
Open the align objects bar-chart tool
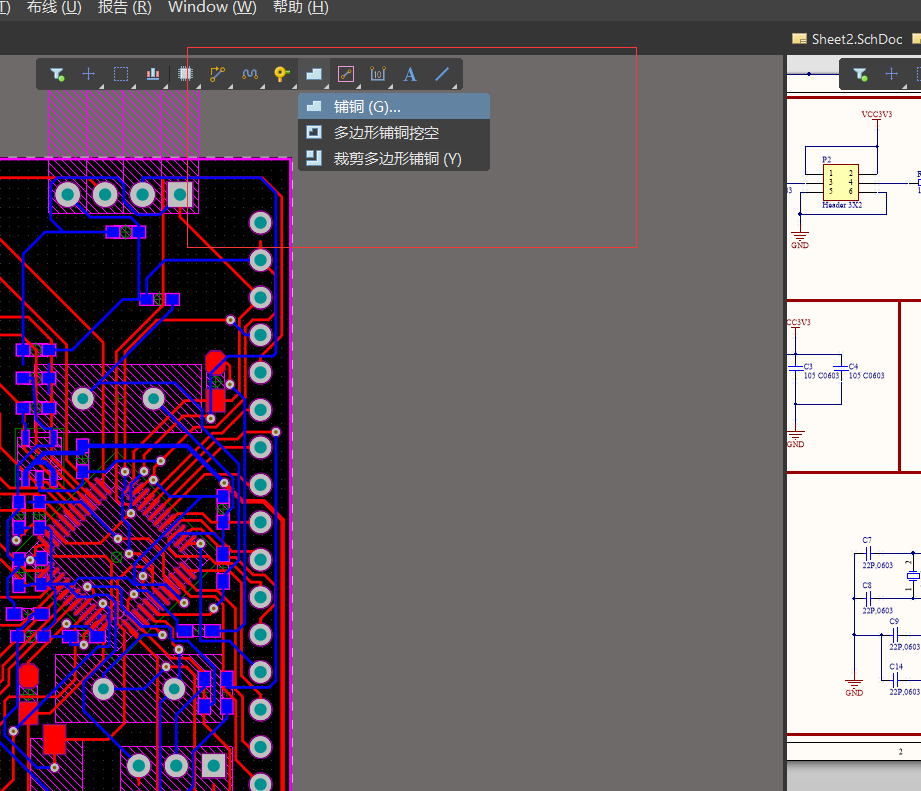153,74
